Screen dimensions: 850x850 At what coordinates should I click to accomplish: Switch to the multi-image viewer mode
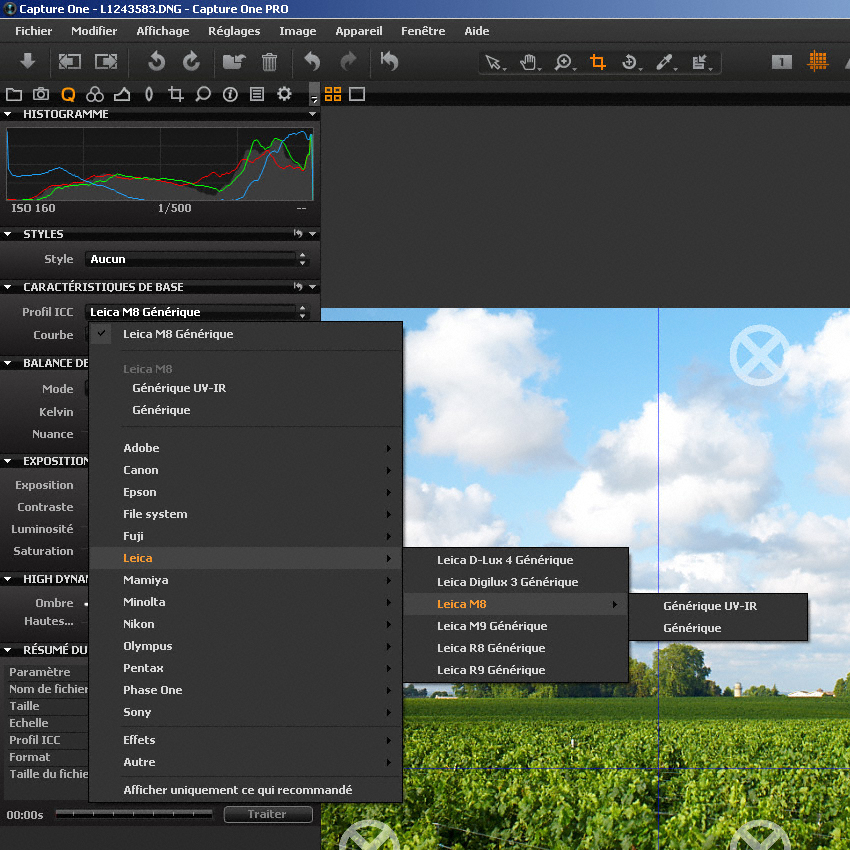click(x=333, y=94)
